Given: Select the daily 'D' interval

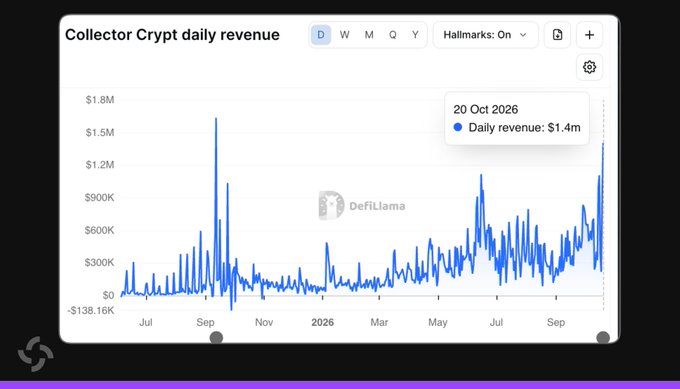Looking at the screenshot, I should point(321,35).
